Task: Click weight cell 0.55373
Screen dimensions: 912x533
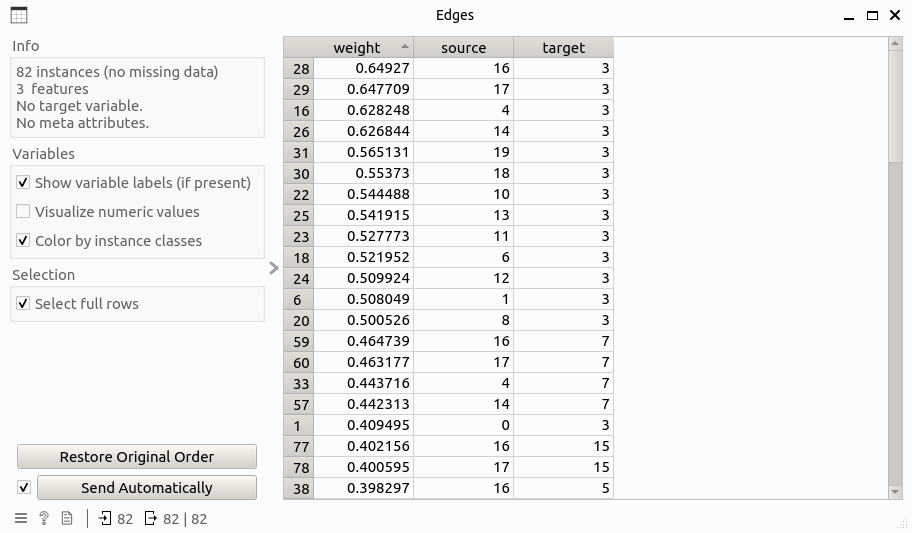Action: (364, 173)
